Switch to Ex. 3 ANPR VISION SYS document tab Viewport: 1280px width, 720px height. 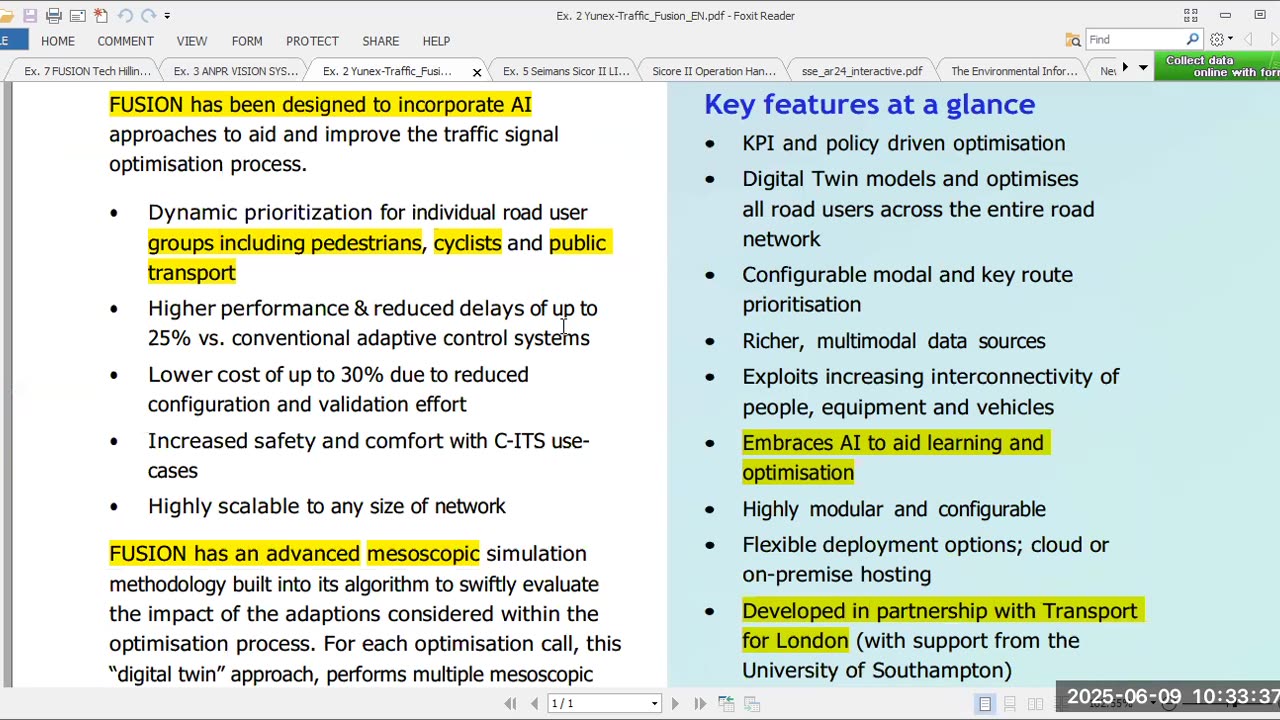pos(236,71)
